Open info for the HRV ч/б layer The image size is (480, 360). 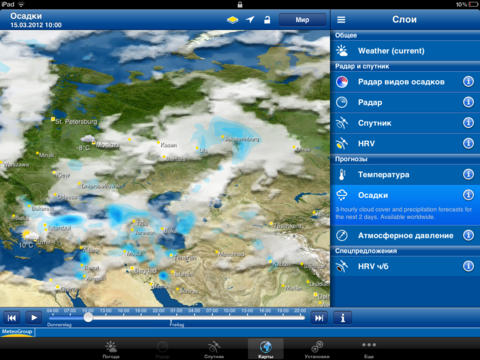point(468,266)
